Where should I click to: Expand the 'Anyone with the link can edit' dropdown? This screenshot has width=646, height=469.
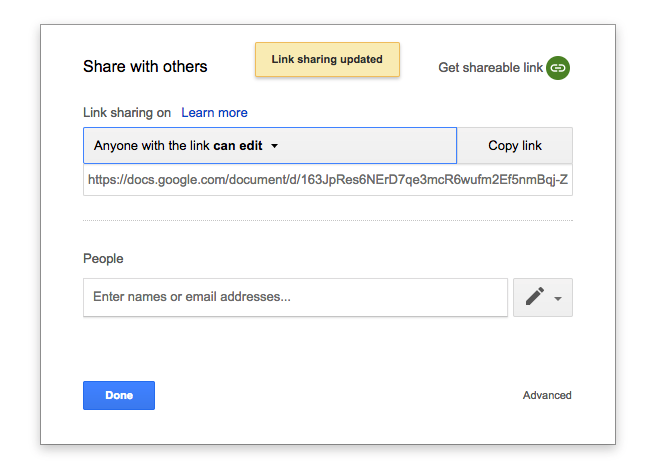[x=270, y=145]
